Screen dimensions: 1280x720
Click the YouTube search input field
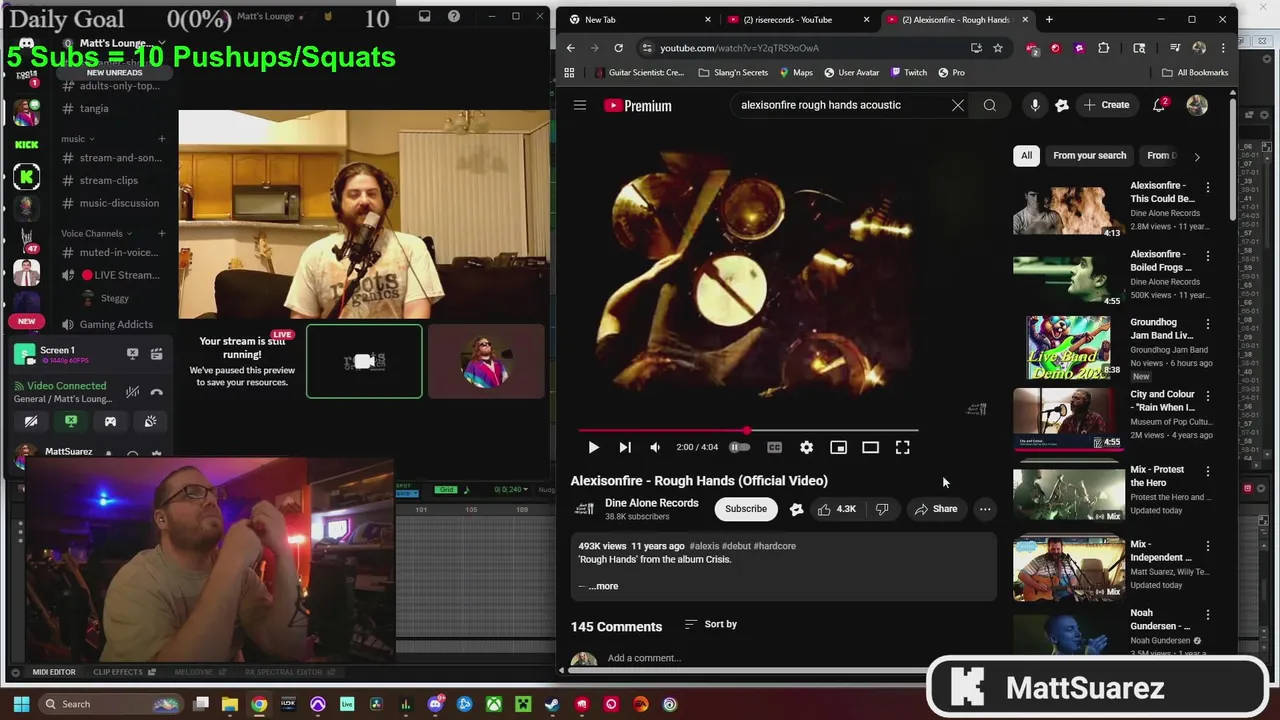click(x=840, y=105)
